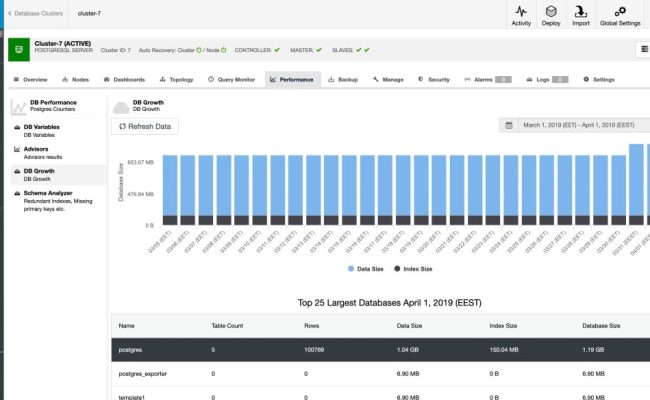Open the cluster Settings tab
This screenshot has width=650, height=400.
tap(599, 80)
